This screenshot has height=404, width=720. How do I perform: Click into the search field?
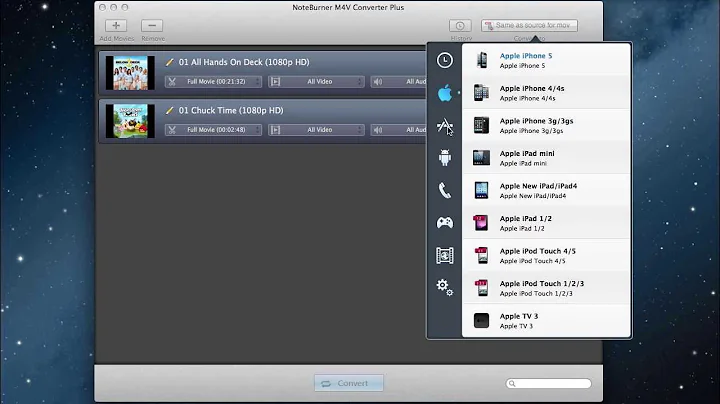click(549, 383)
